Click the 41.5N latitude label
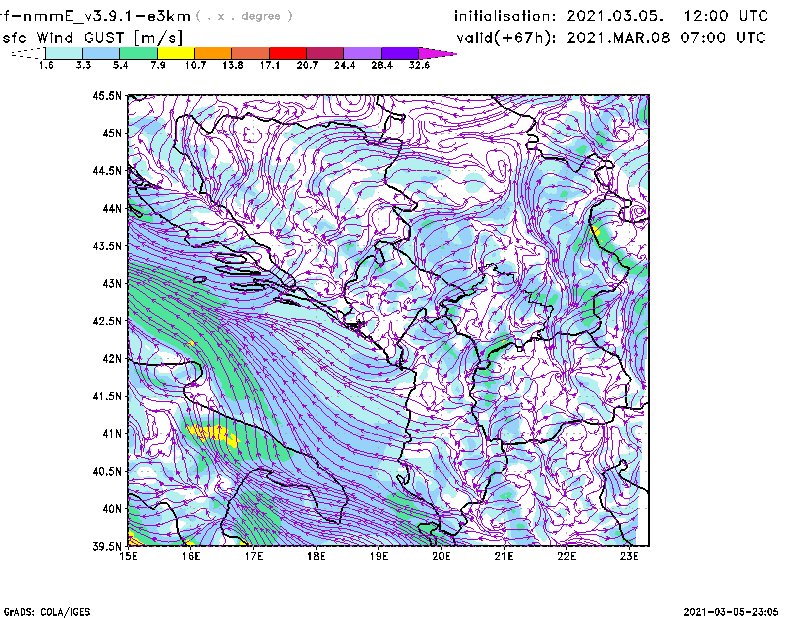The height and width of the screenshot is (618, 800). click(x=107, y=396)
